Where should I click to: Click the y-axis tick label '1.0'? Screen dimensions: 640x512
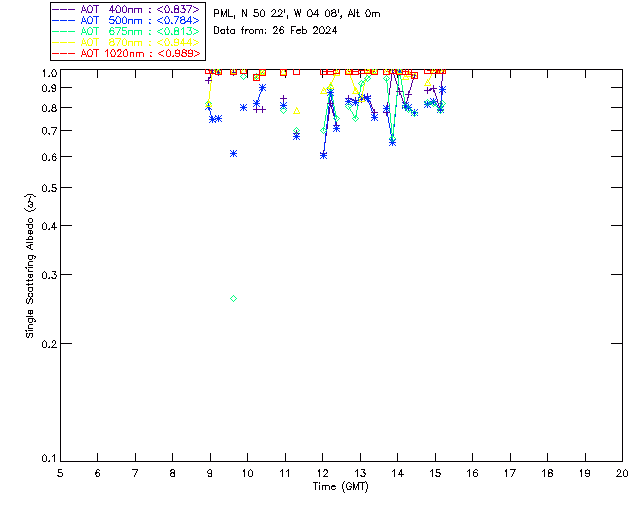49,73
